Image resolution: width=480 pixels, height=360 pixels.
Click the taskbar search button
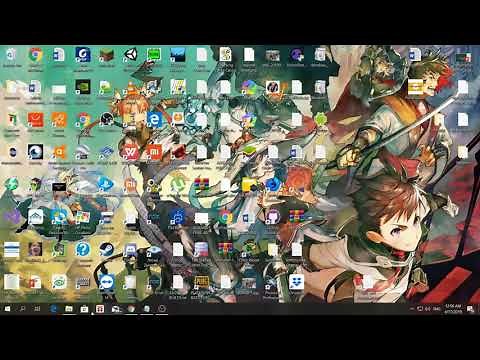pos(22,309)
